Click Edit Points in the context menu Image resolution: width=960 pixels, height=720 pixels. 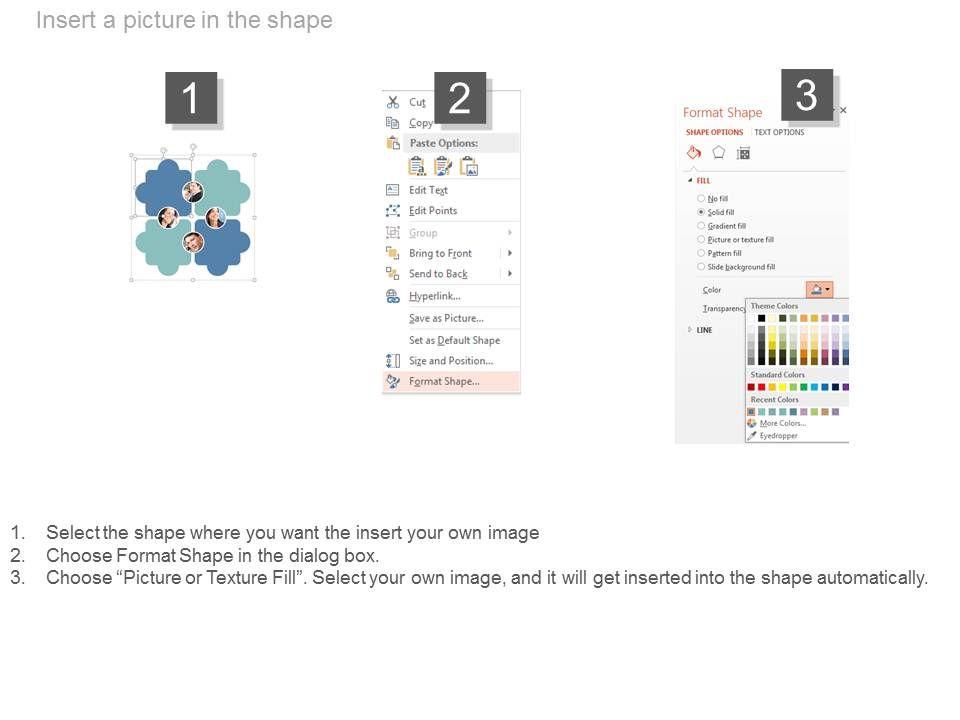coord(433,211)
